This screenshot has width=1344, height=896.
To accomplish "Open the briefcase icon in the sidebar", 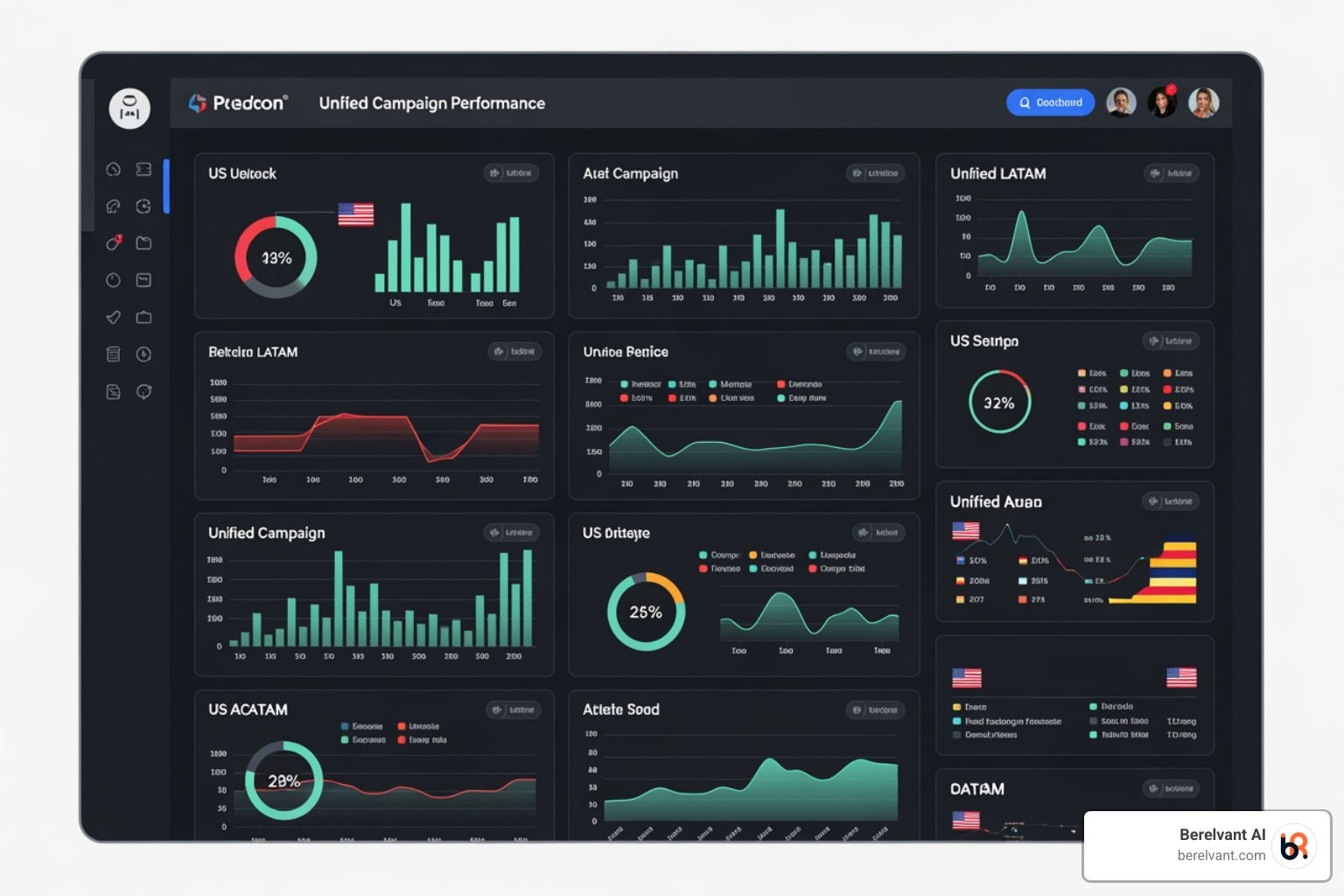I will (x=143, y=317).
